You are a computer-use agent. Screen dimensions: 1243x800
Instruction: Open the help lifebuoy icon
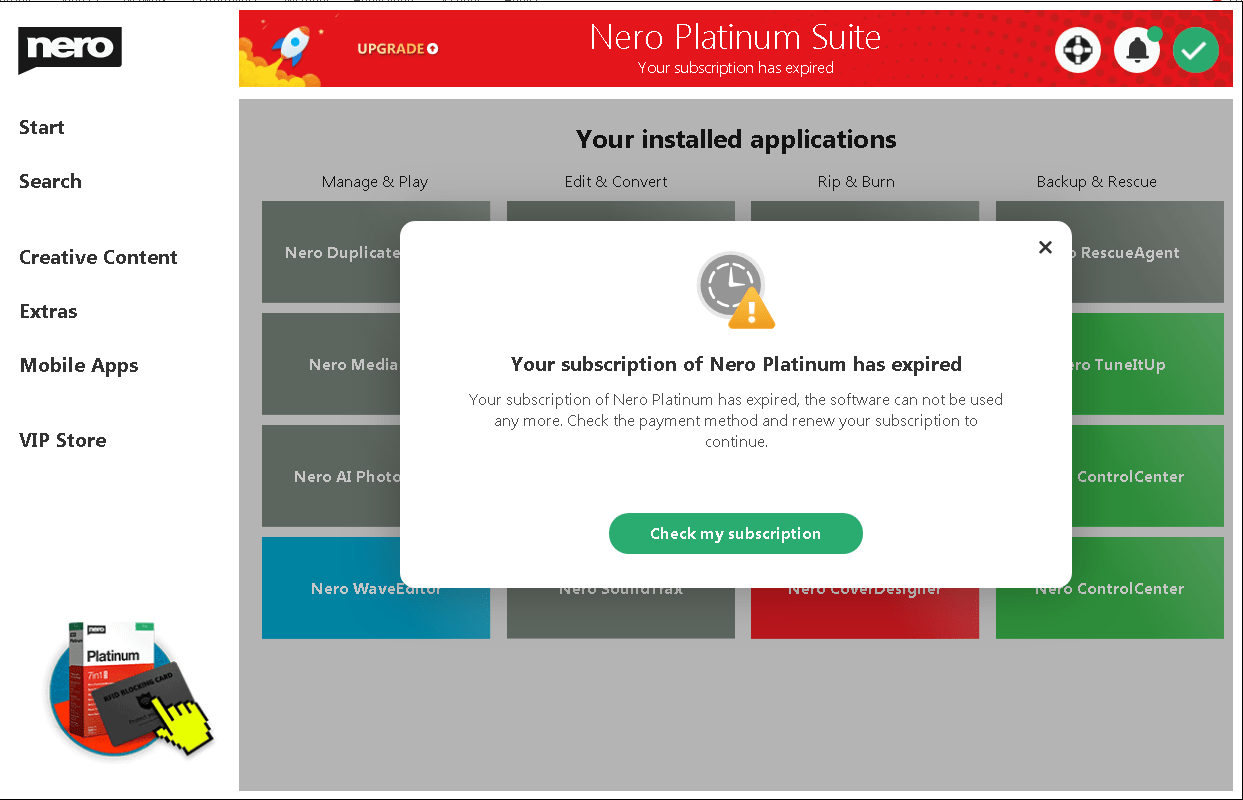[1077, 50]
